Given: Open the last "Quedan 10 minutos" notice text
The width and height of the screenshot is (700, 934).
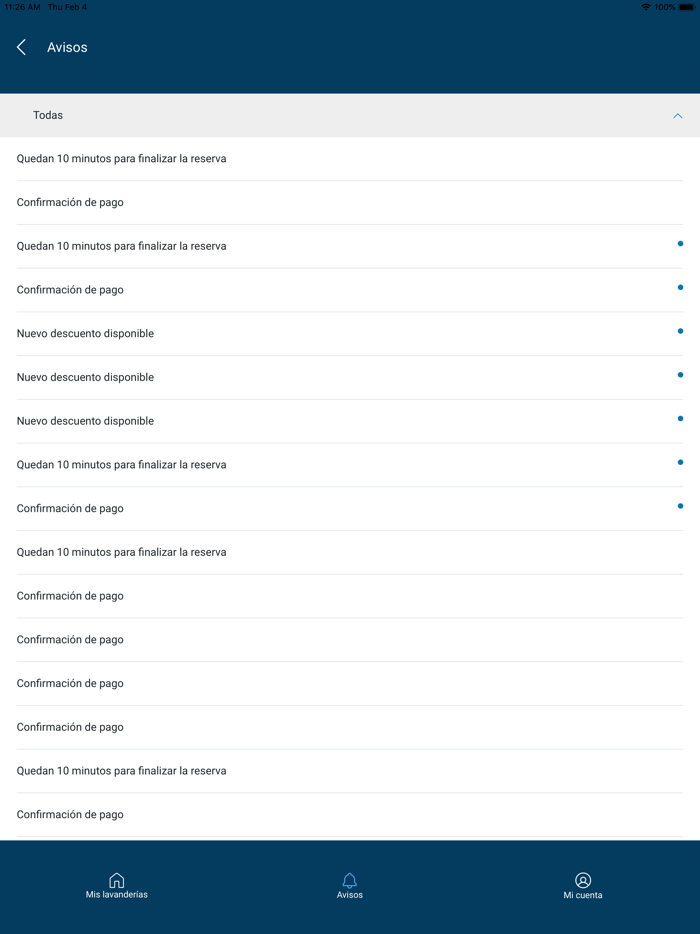Looking at the screenshot, I should (x=122, y=771).
